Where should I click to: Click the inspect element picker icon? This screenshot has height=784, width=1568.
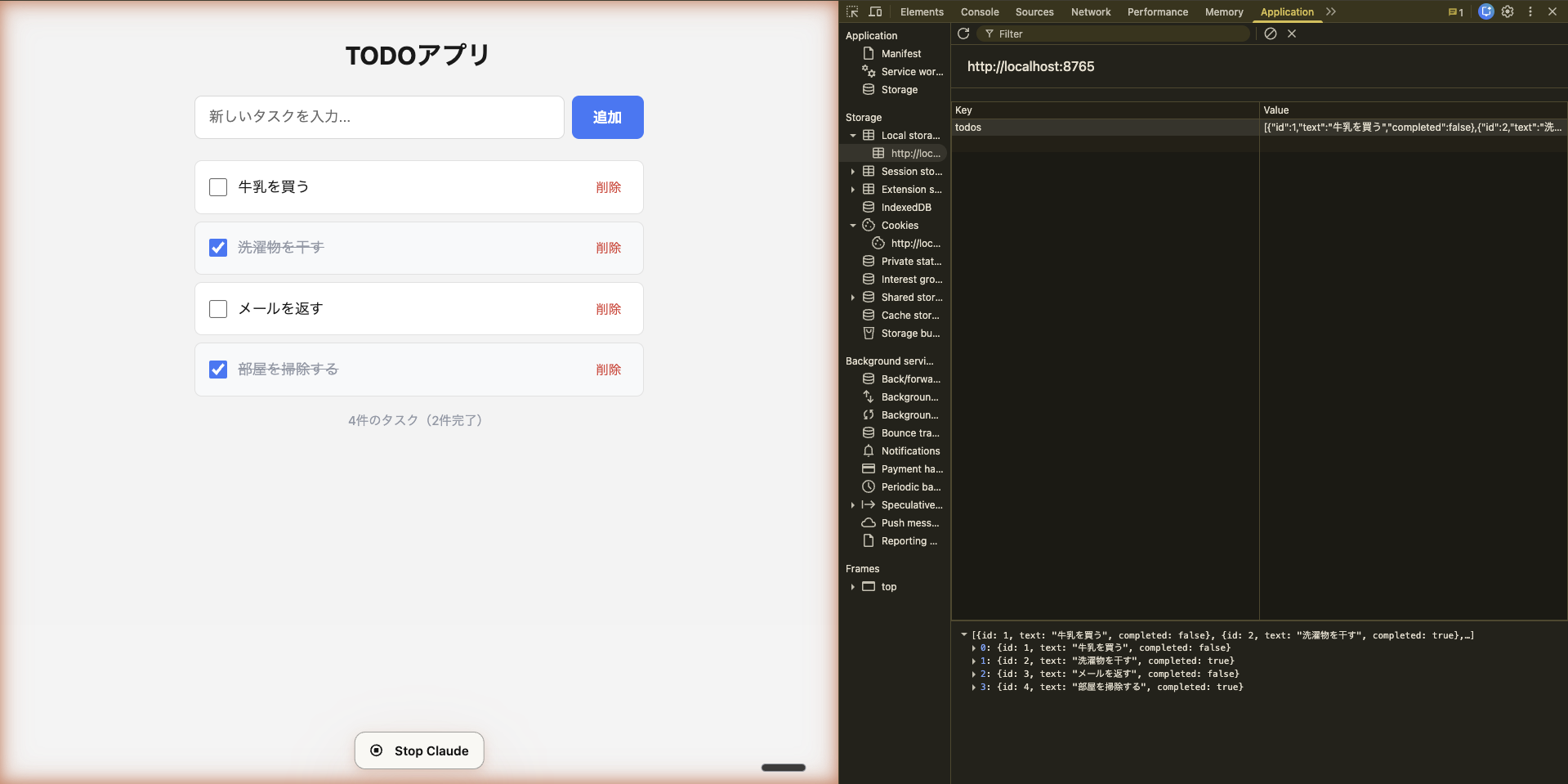[852, 11]
